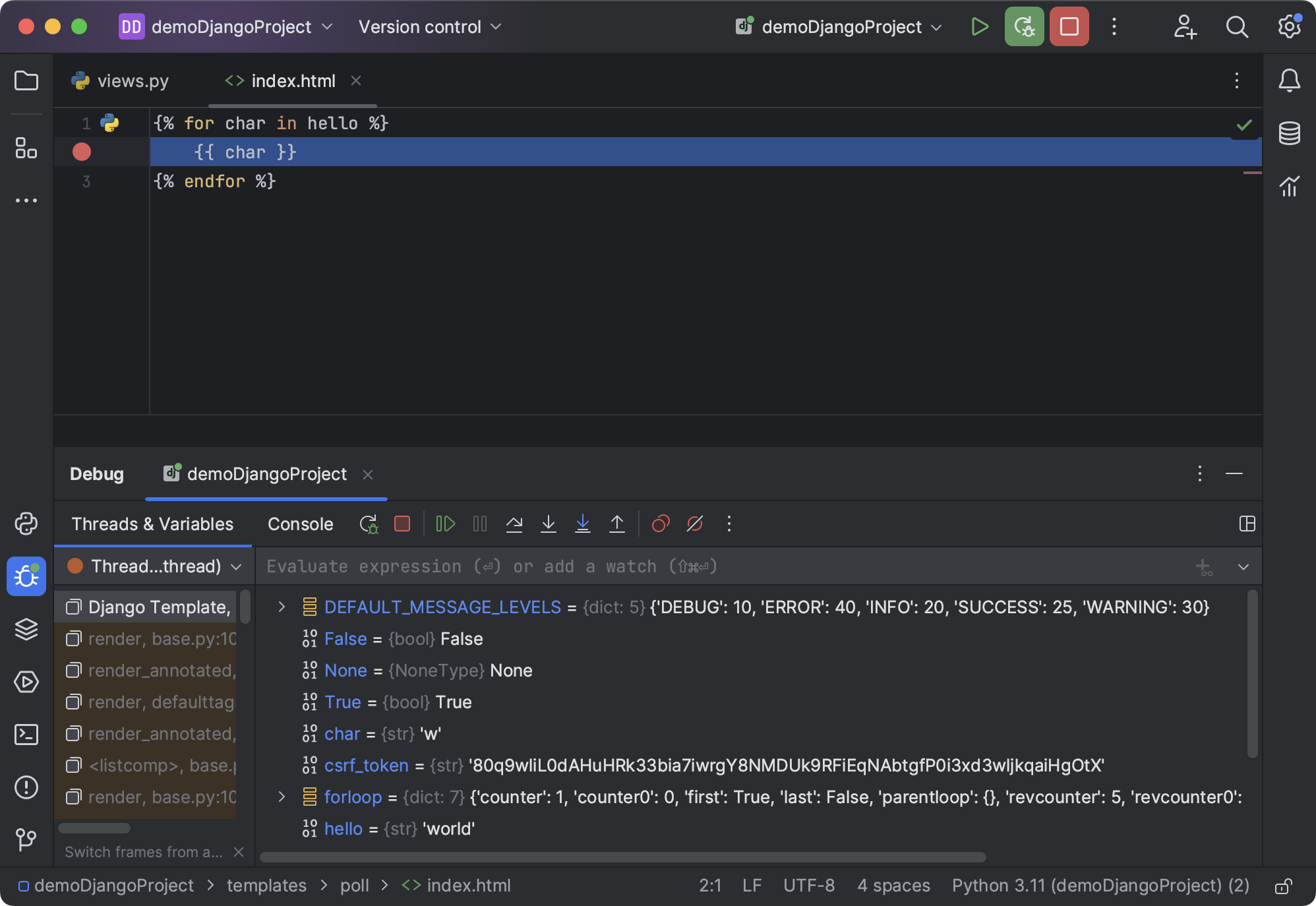Switch to the Console tab
The width and height of the screenshot is (1316, 906).
(x=300, y=524)
